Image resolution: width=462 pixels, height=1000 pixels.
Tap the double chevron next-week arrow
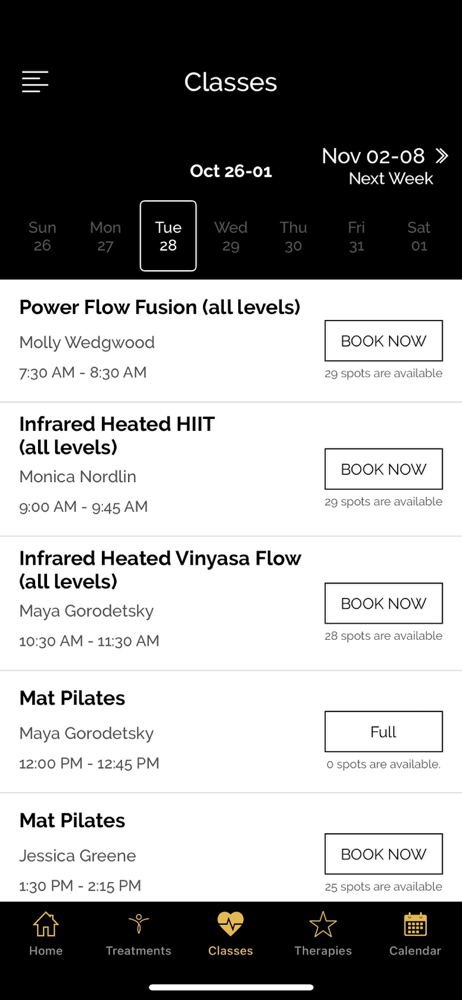pyautogui.click(x=442, y=156)
